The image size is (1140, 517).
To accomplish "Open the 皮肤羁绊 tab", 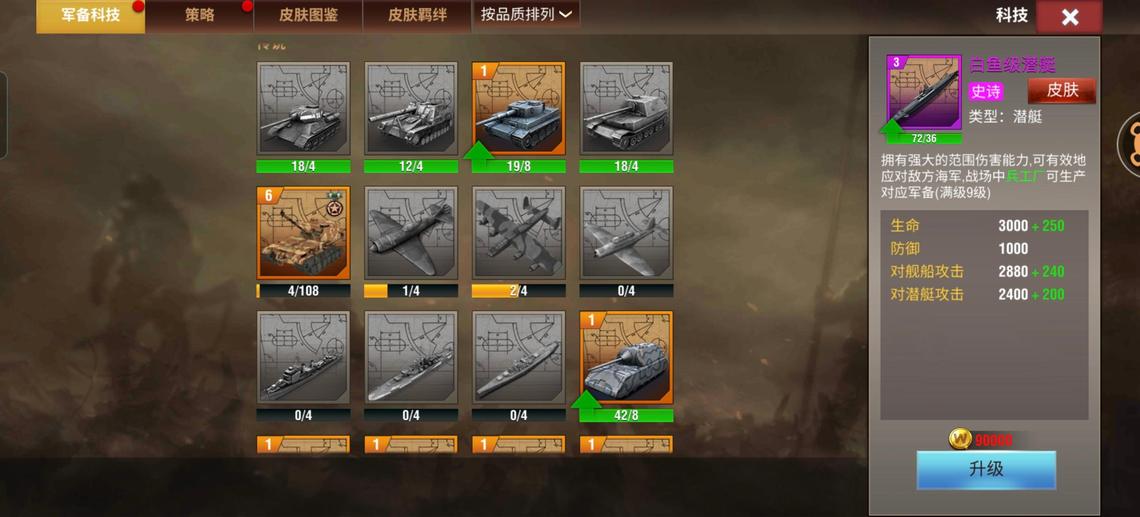I will 417,15.
